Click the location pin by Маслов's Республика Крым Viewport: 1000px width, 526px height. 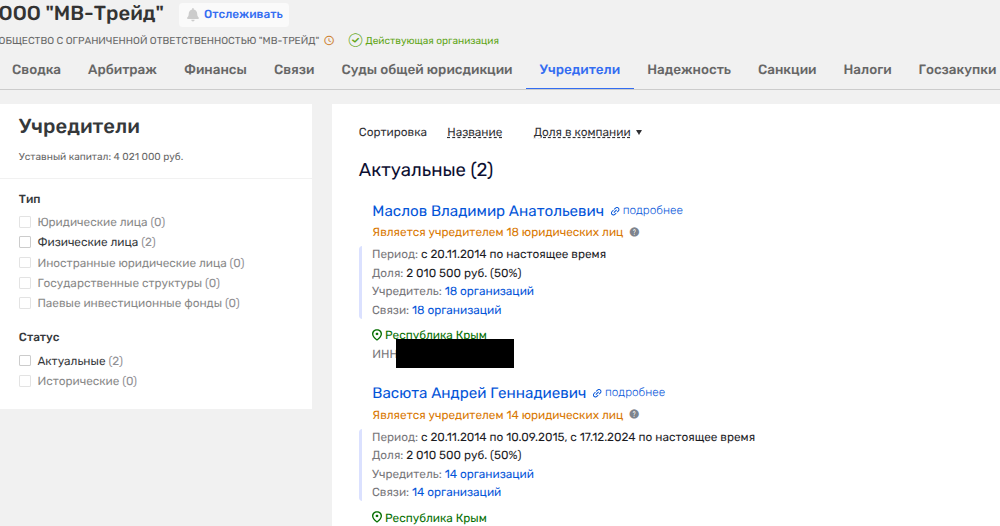(x=377, y=335)
